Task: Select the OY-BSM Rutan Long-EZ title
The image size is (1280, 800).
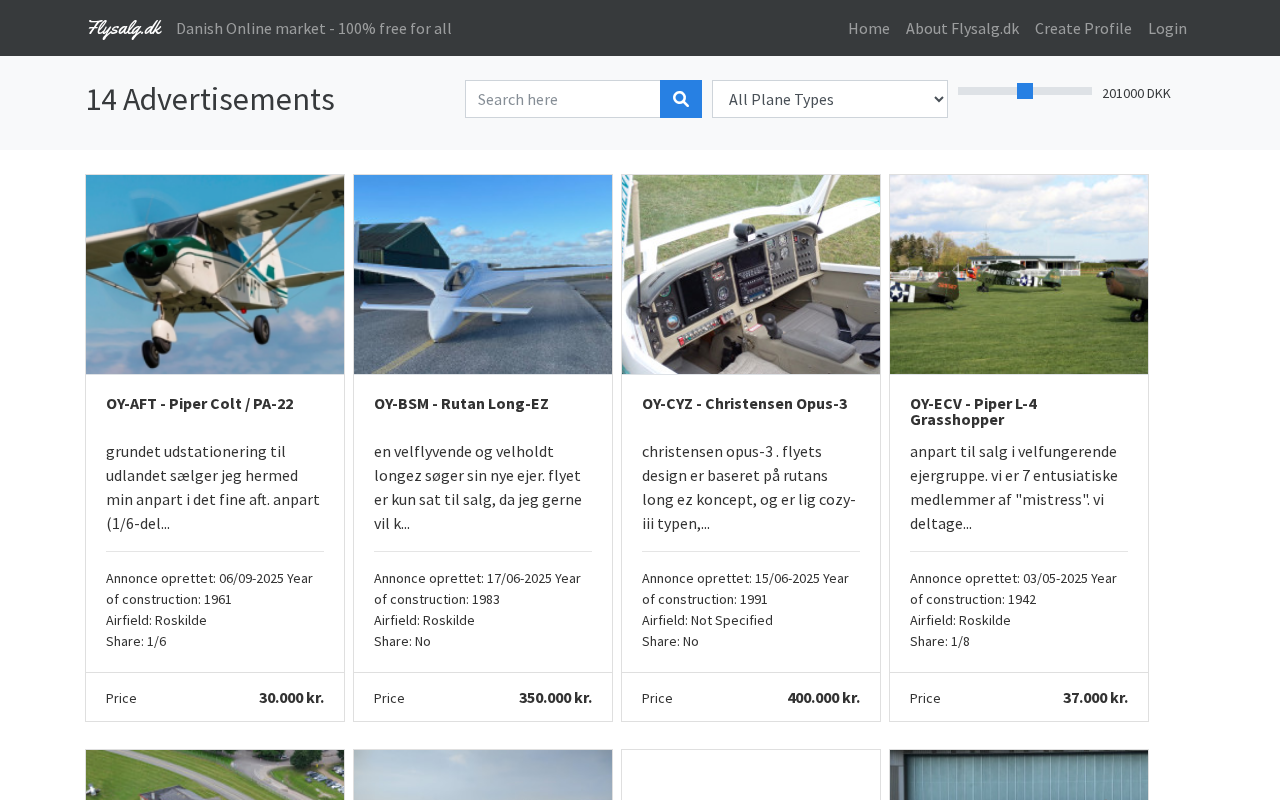Action: pos(461,404)
